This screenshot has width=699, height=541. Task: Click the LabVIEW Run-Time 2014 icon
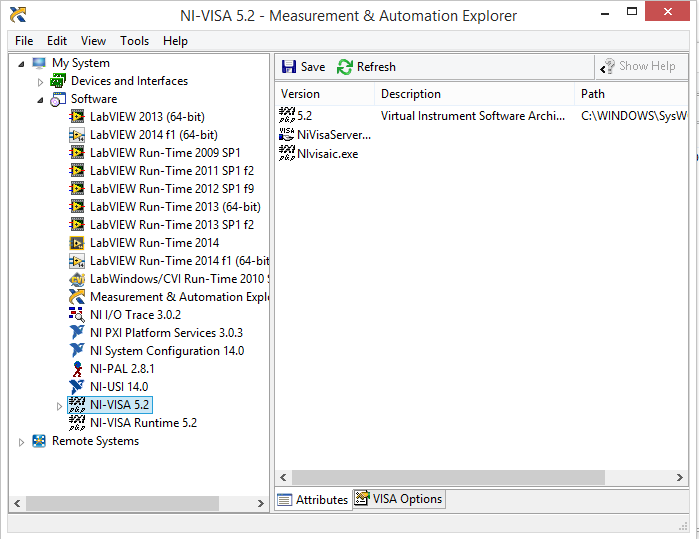pyautogui.click(x=77, y=243)
